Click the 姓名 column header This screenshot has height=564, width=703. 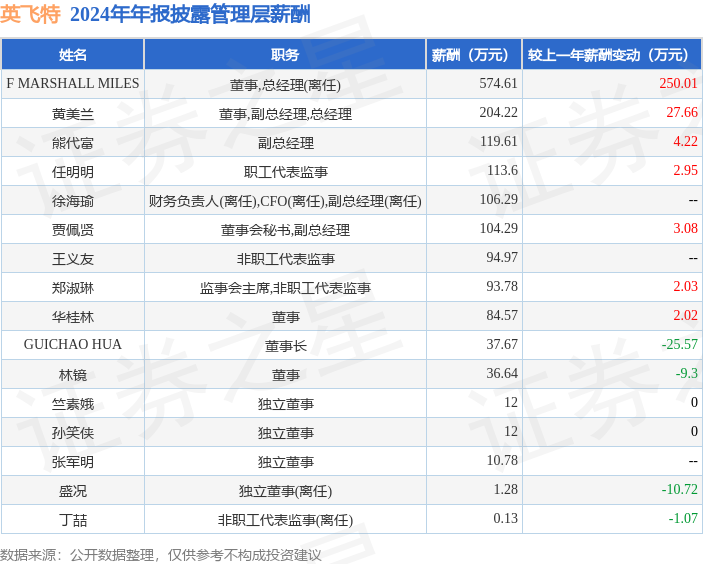click(x=73, y=55)
